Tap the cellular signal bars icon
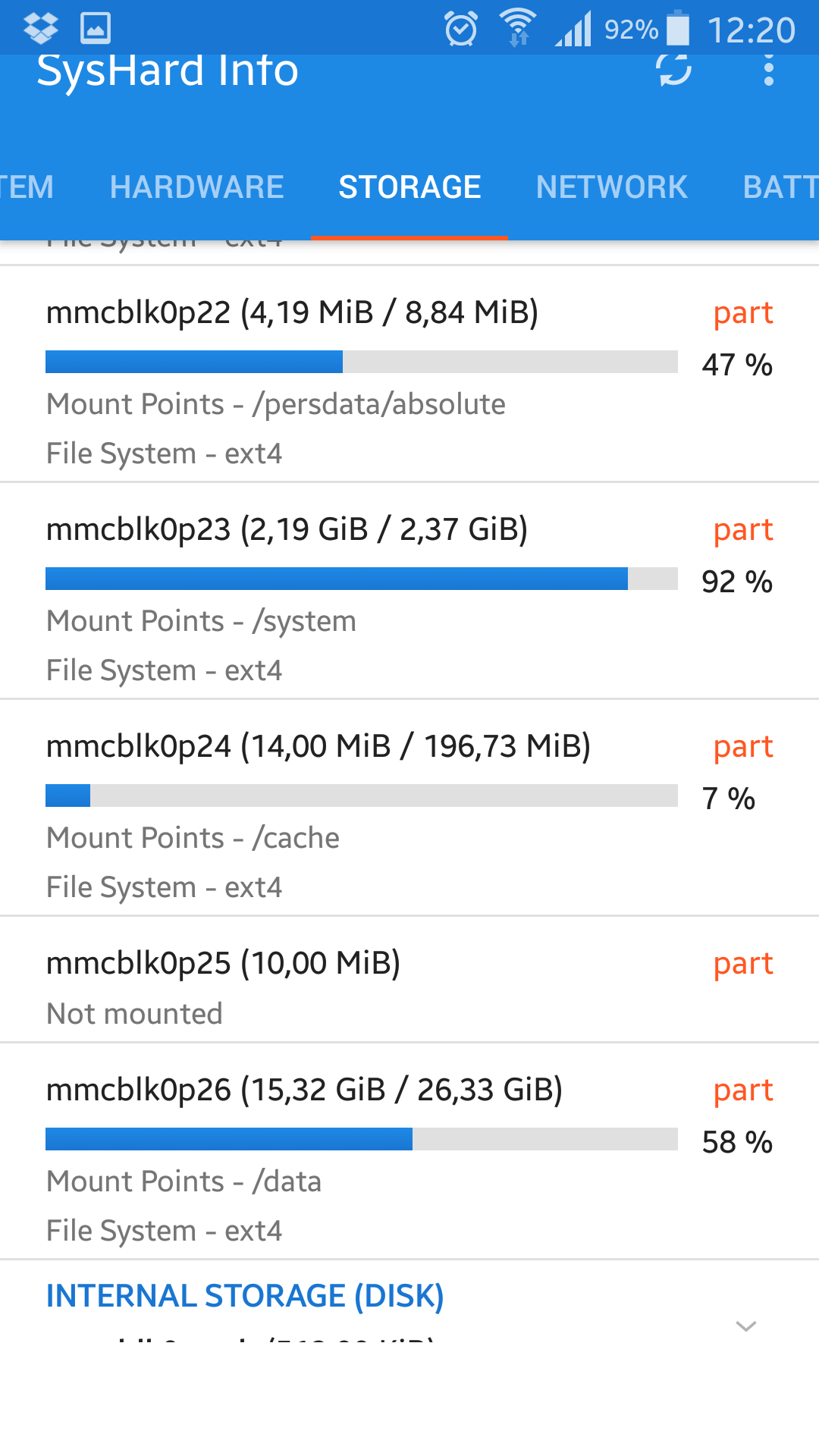 tap(573, 30)
